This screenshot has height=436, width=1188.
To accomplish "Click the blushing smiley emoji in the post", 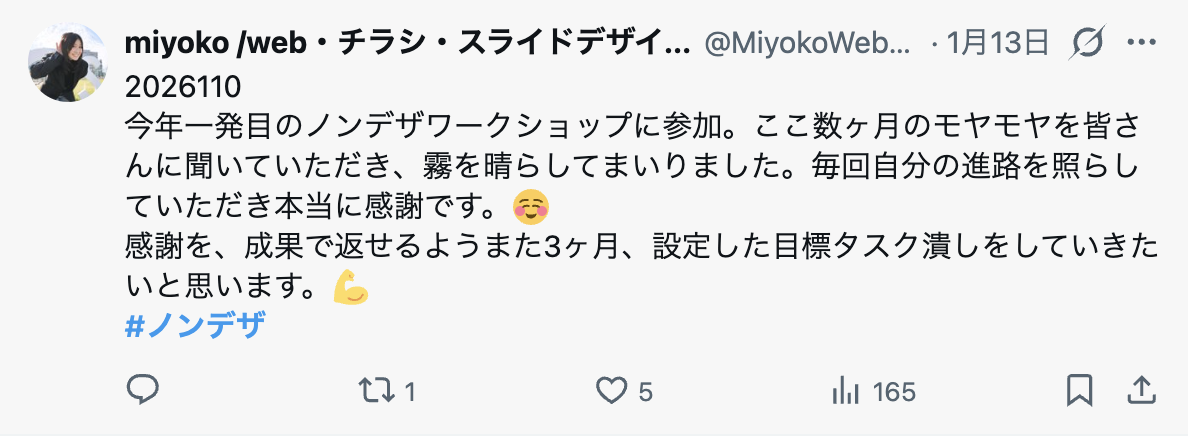I will [531, 207].
